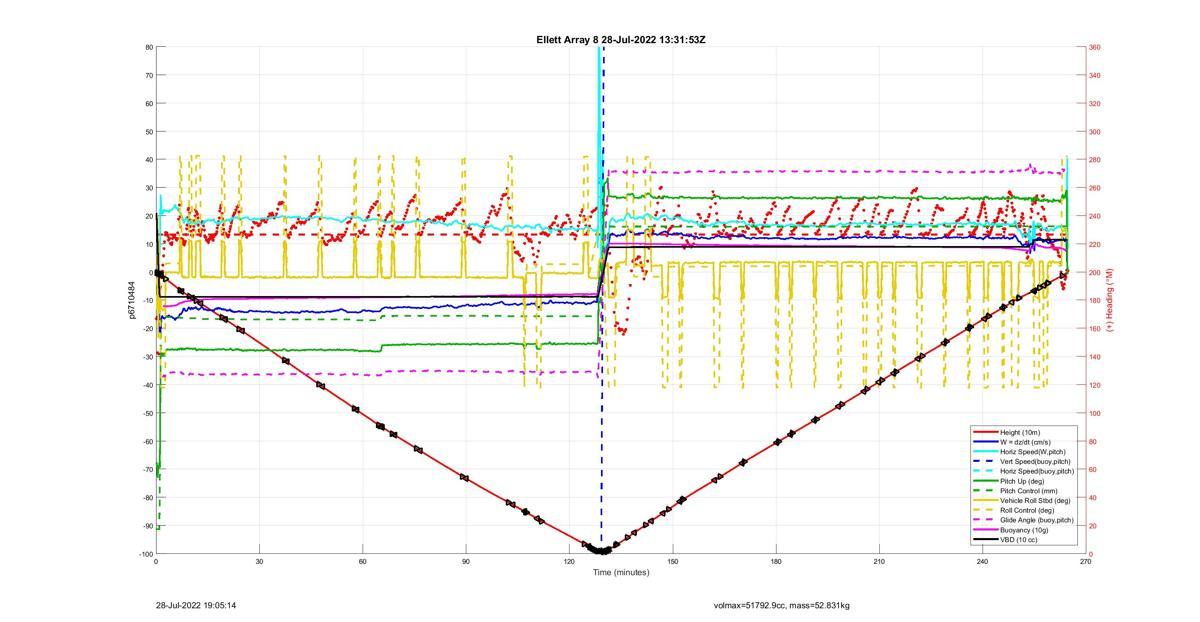
Task: Click the right y-axis tick label "200"
Action: click(x=1096, y=272)
